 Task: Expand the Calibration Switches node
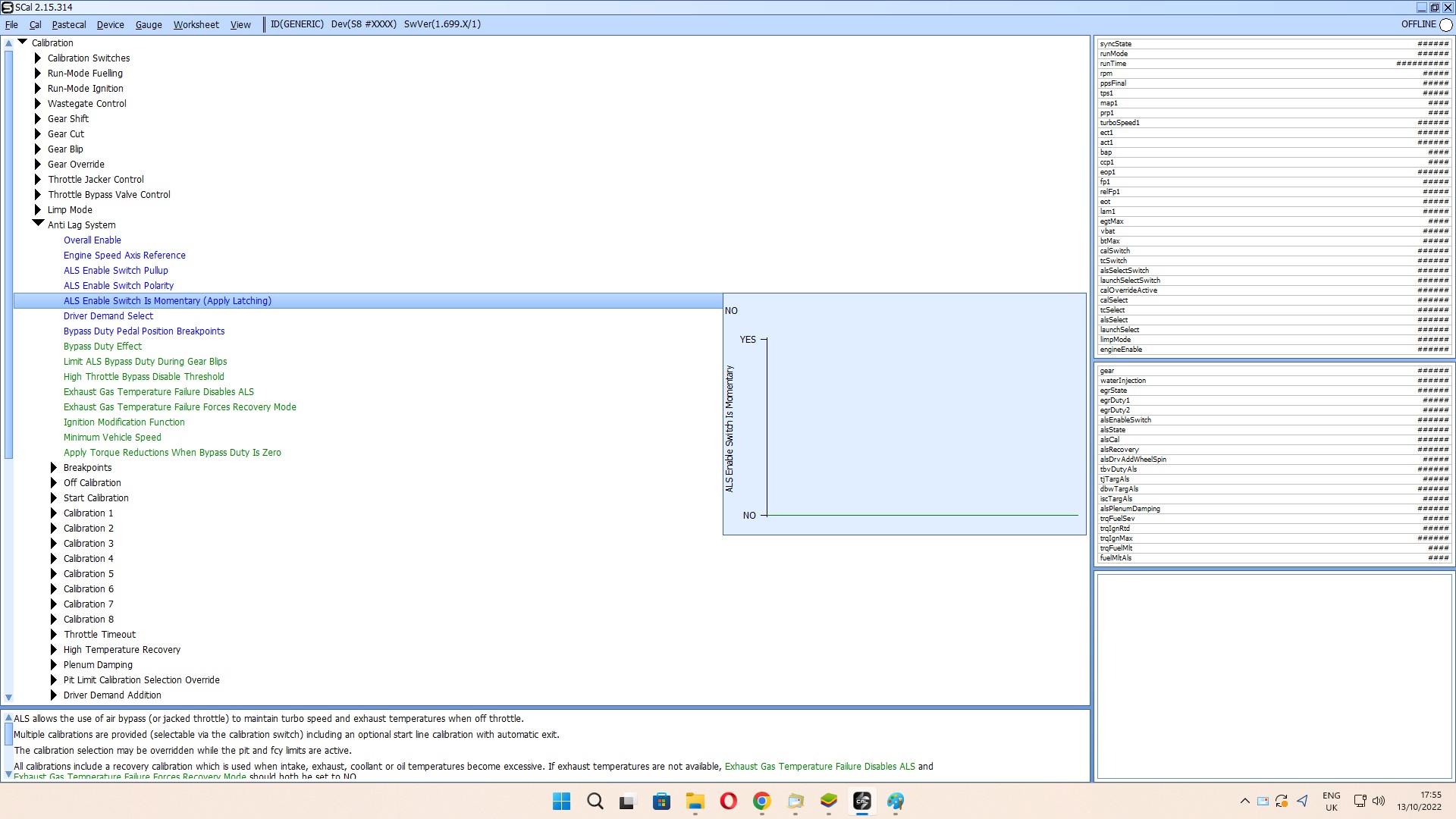[38, 58]
